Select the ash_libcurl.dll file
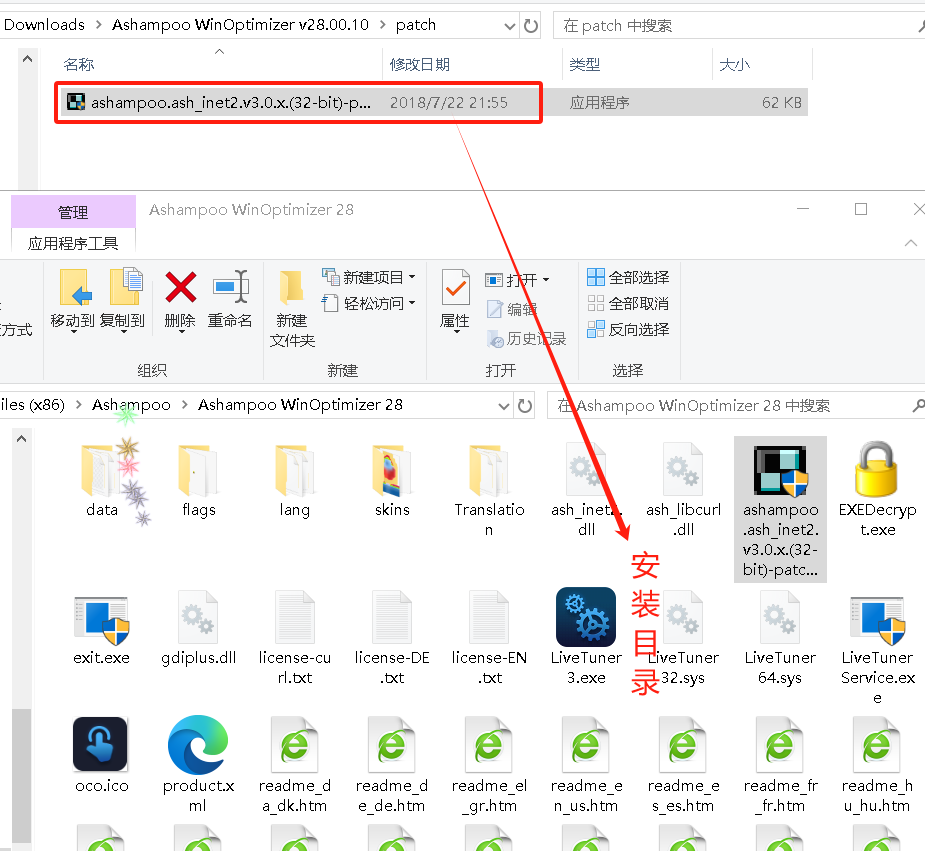Image resolution: width=925 pixels, height=851 pixels. click(x=683, y=489)
